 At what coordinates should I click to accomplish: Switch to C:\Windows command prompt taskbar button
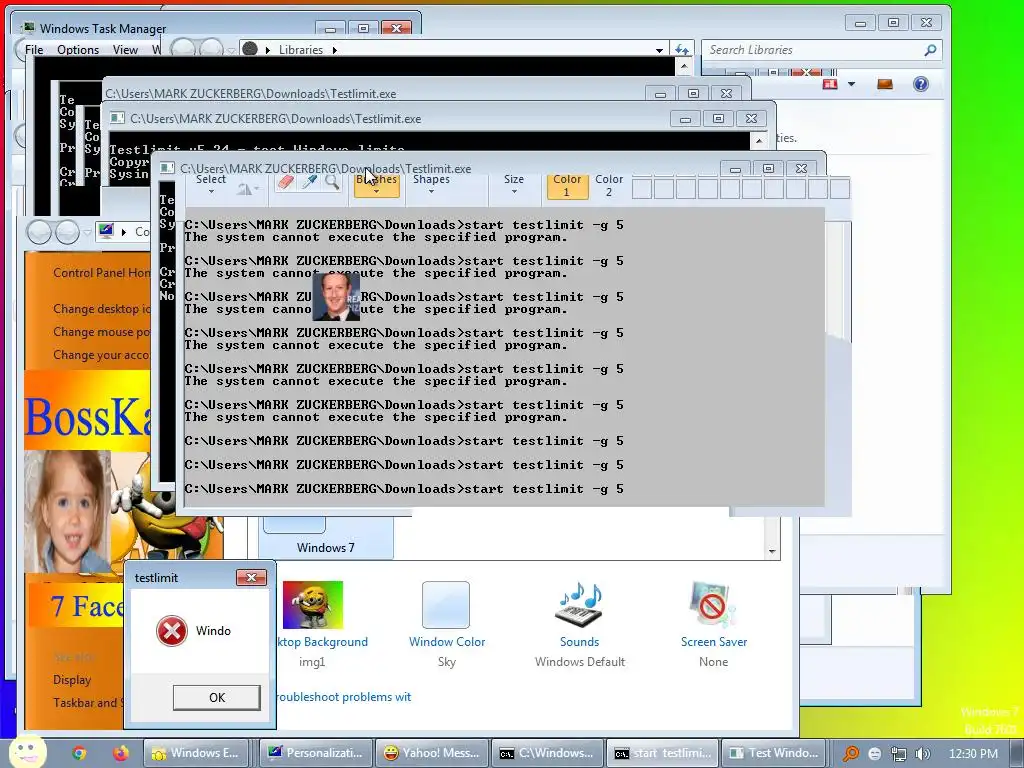(547, 753)
